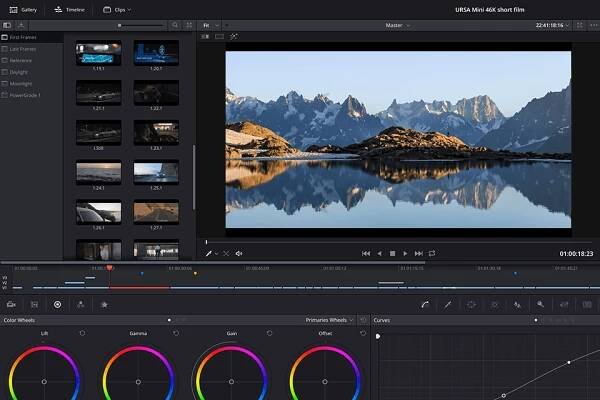This screenshot has width=600, height=400.
Task: Open the Tracker palette
Action: tap(494, 304)
